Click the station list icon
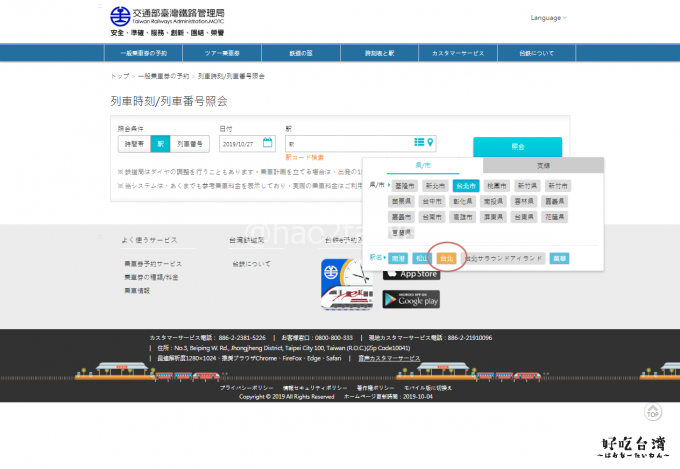Viewport: 680px width, 469px height. pos(419,143)
